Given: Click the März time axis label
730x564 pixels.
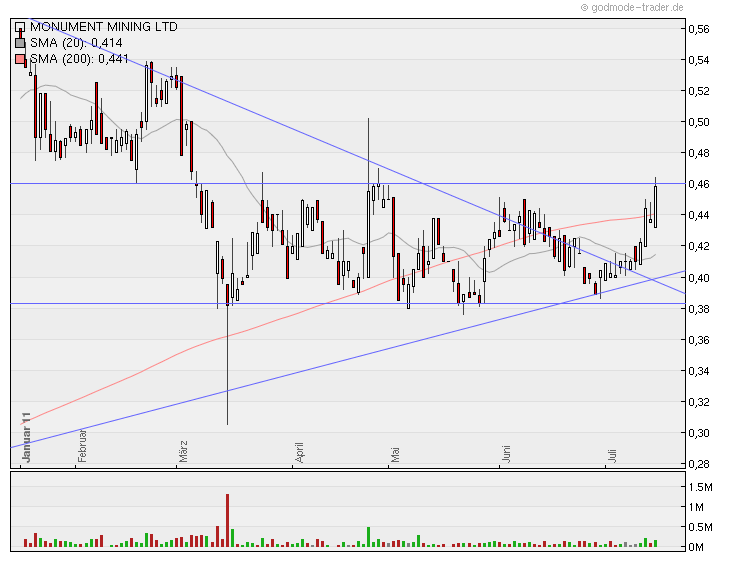Looking at the screenshot, I should click(182, 451).
